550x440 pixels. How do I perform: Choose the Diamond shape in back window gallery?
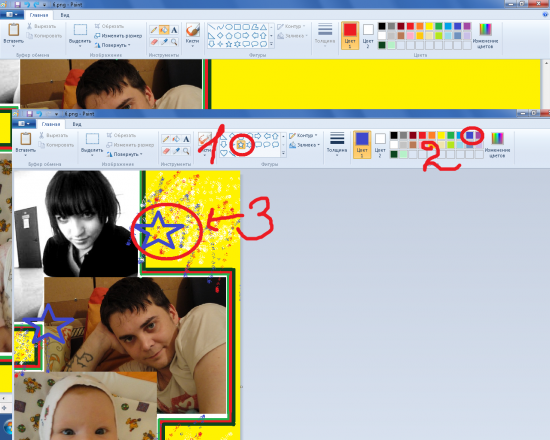(x=220, y=35)
